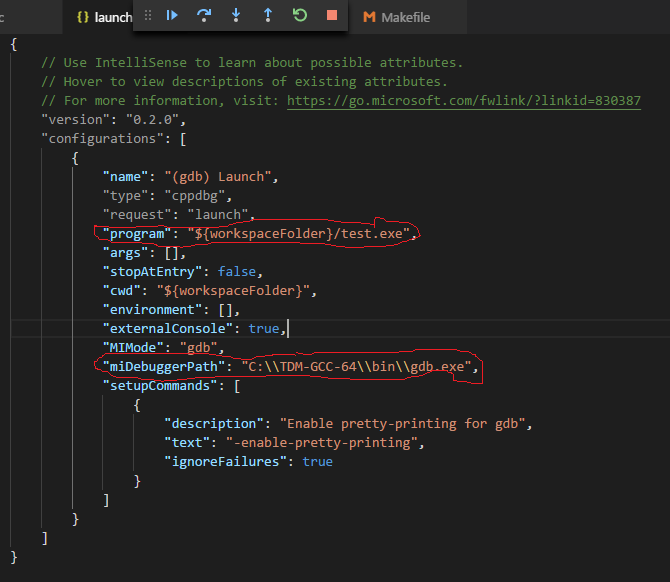The height and width of the screenshot is (582, 670).
Task: Click the cwd "${workspaceFolder}" value
Action: coord(233,291)
